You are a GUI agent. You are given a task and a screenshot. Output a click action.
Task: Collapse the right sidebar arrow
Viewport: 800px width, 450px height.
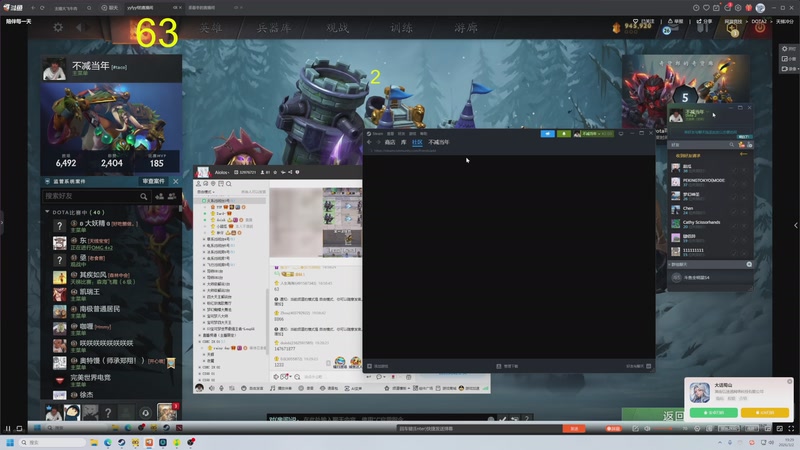tap(796, 225)
